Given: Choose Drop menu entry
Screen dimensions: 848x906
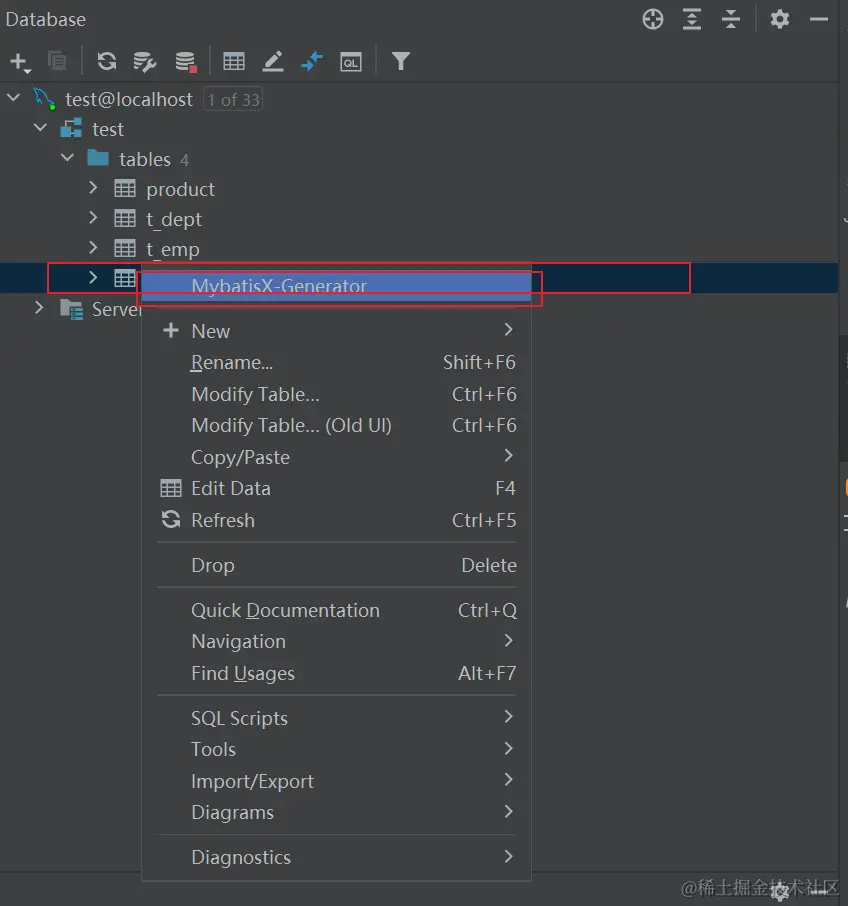Looking at the screenshot, I should (x=336, y=565).
